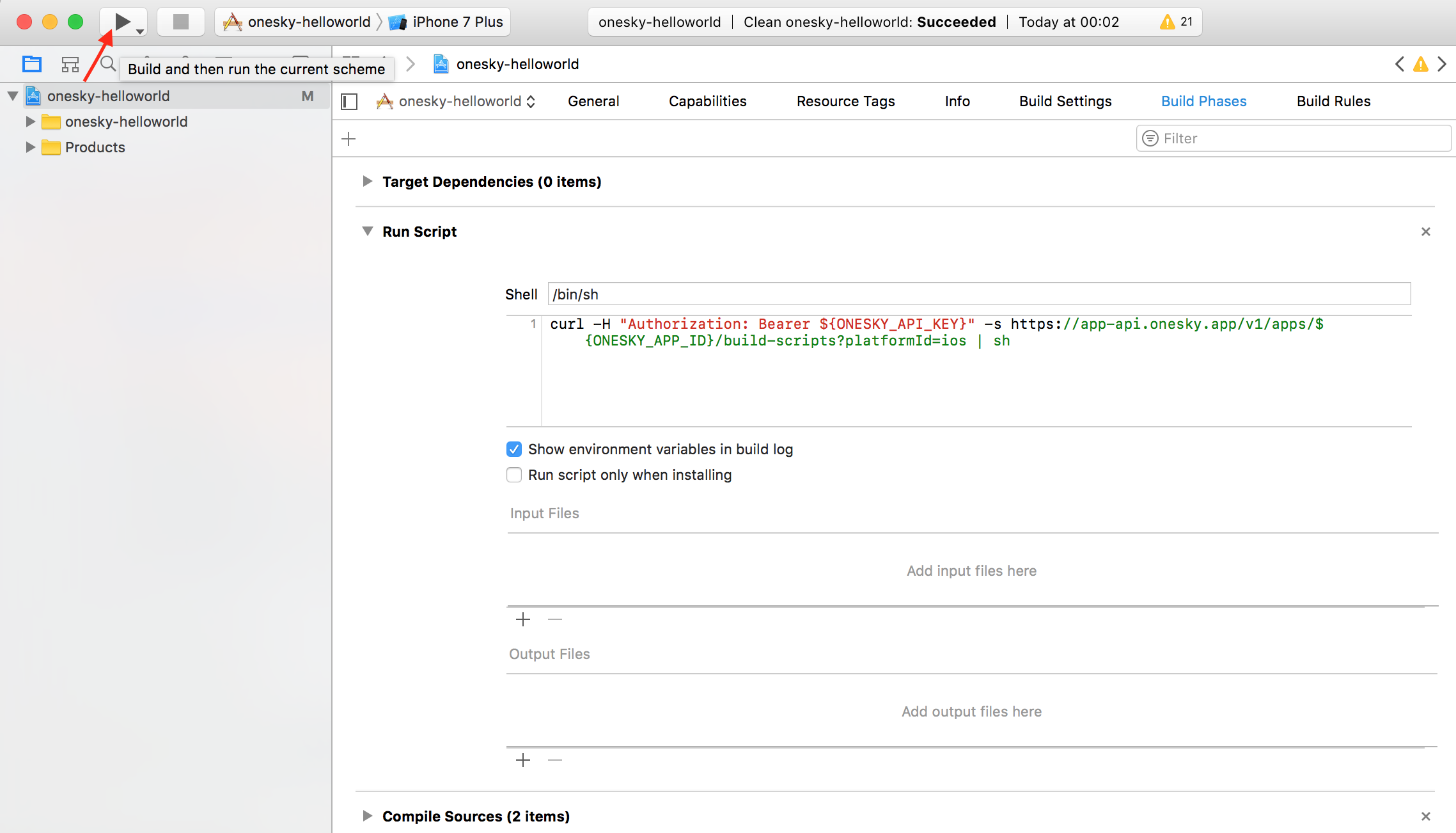Click the Run (play) build button
Screen dimensions: 1456x833
(x=122, y=22)
